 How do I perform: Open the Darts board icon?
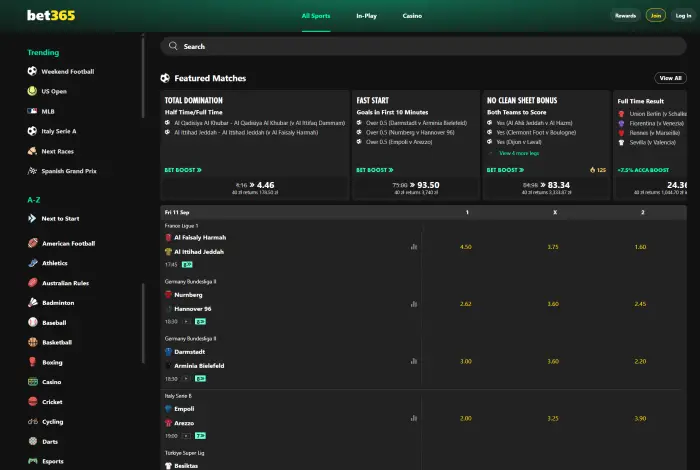[33, 441]
